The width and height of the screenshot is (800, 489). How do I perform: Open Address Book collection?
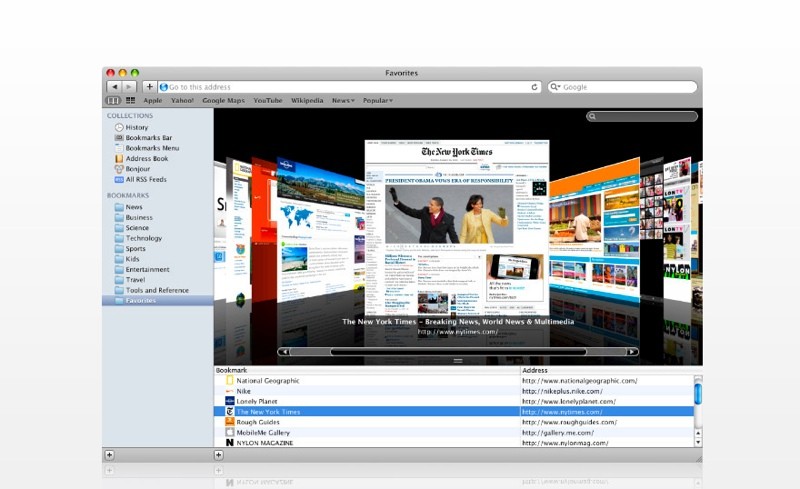click(146, 158)
